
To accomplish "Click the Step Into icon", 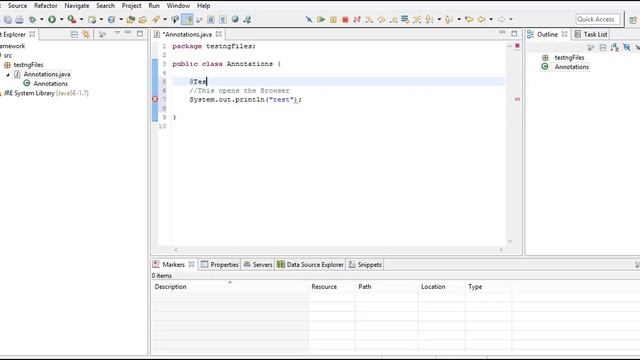I will pos(369,19).
